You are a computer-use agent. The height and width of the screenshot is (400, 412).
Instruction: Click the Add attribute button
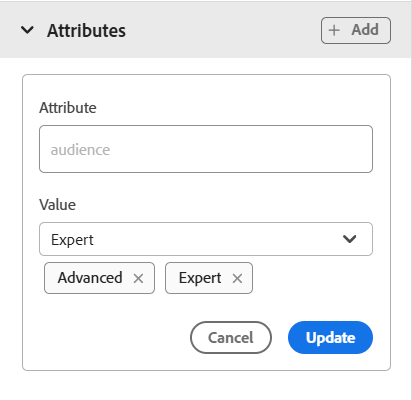click(356, 30)
